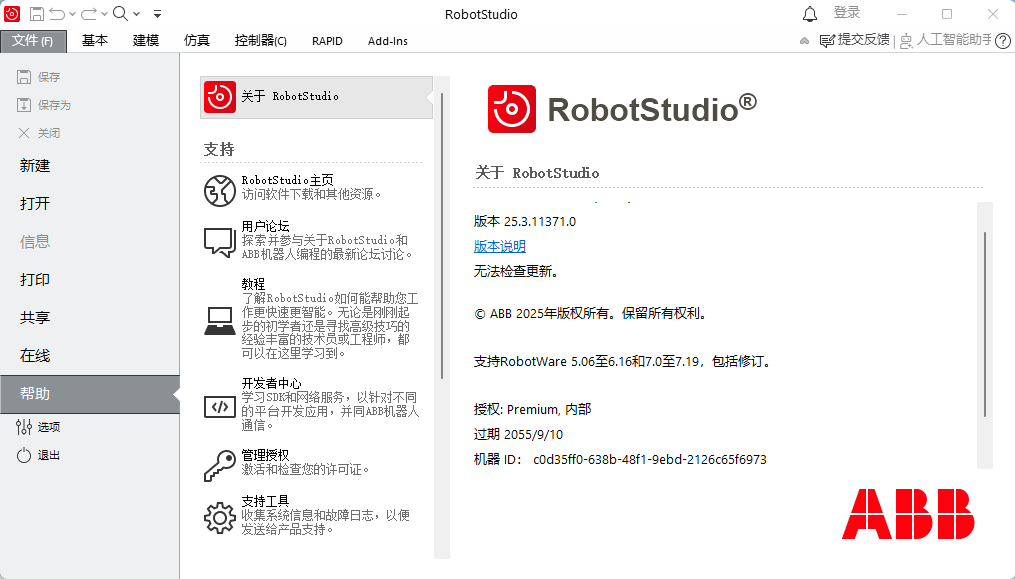Viewport: 1015px width, 579px height.
Task: Open the 版本说明 link
Action: (499, 246)
